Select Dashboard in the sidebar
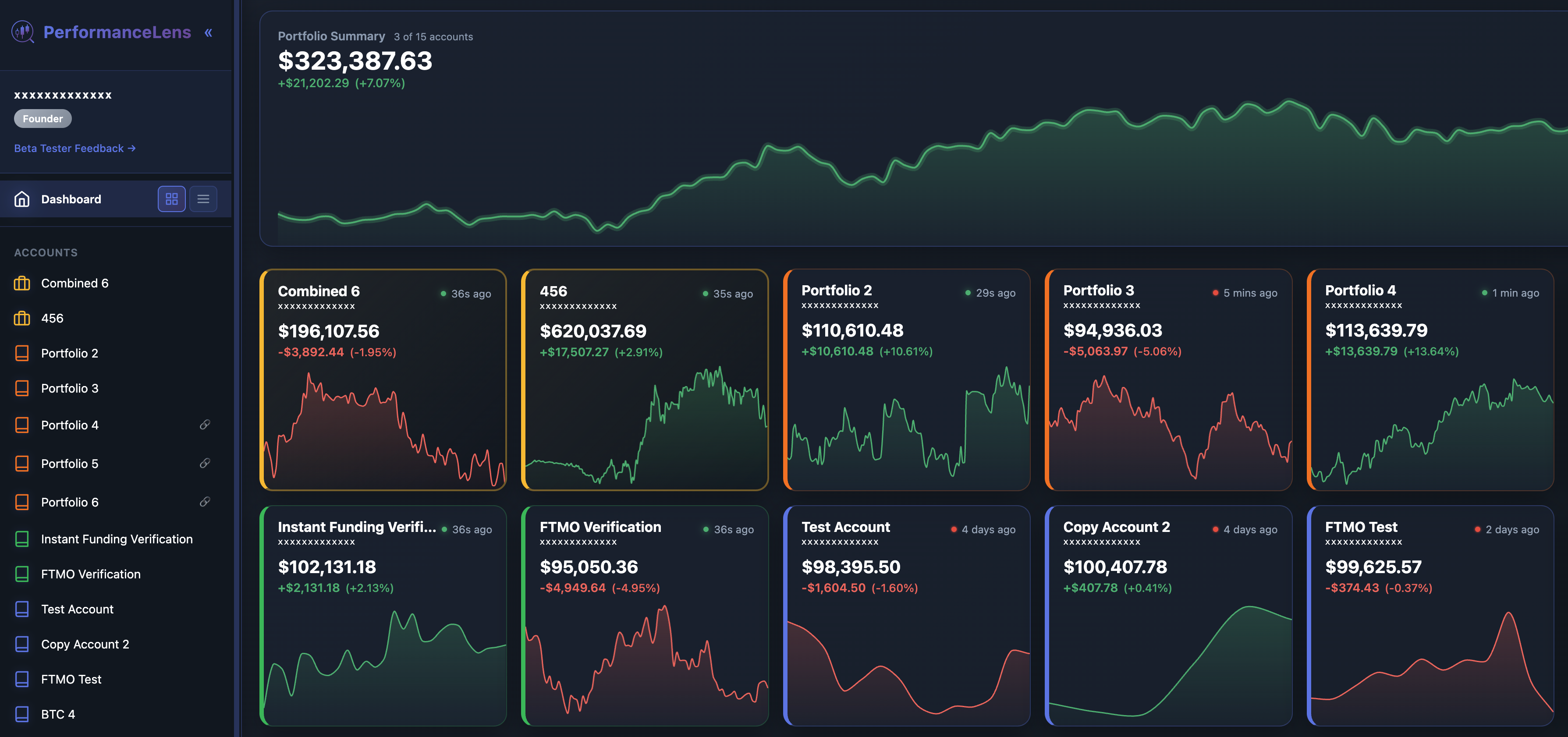The height and width of the screenshot is (737, 1568). tap(71, 199)
